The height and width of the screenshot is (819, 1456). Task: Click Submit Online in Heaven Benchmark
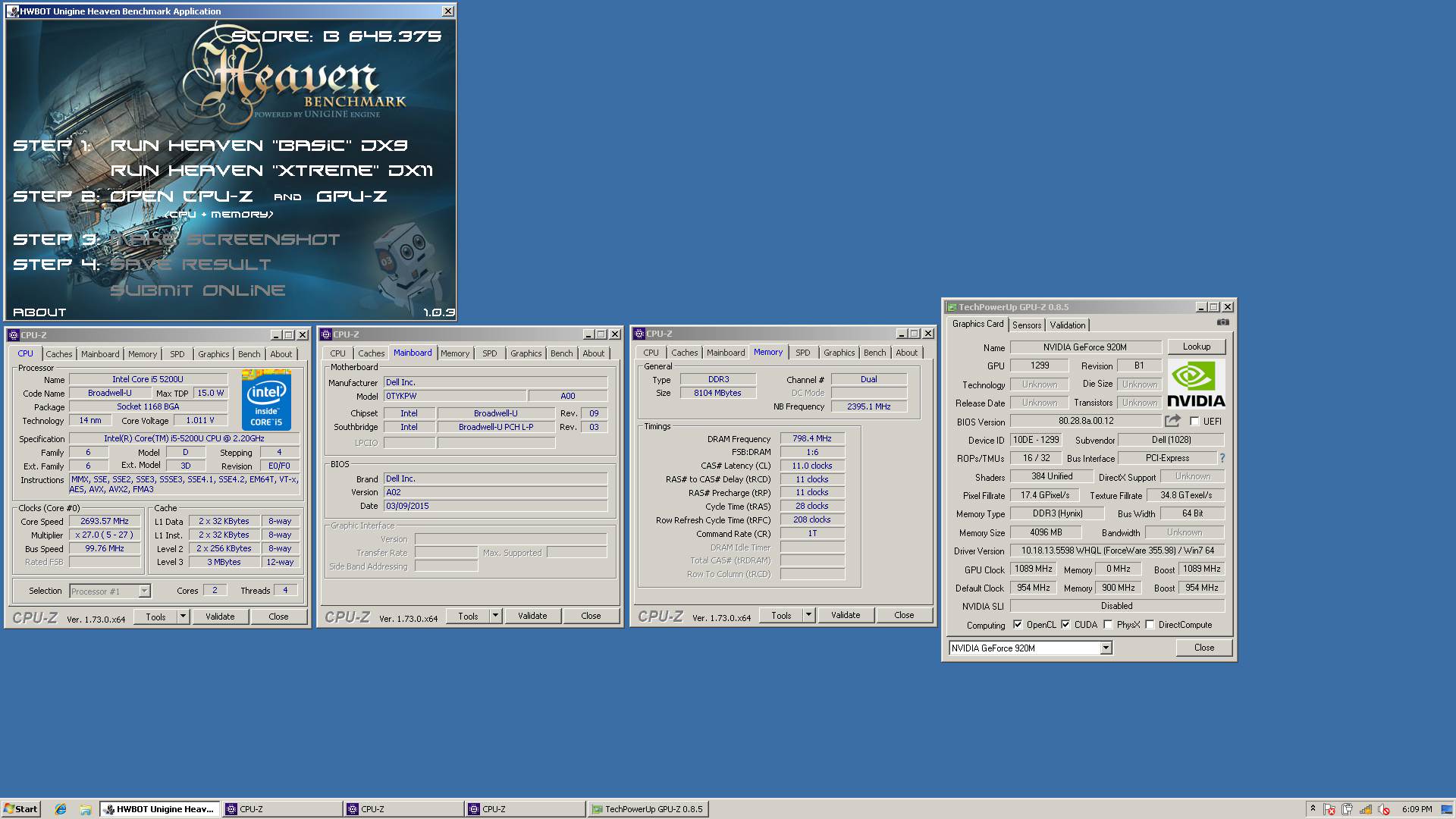197,290
